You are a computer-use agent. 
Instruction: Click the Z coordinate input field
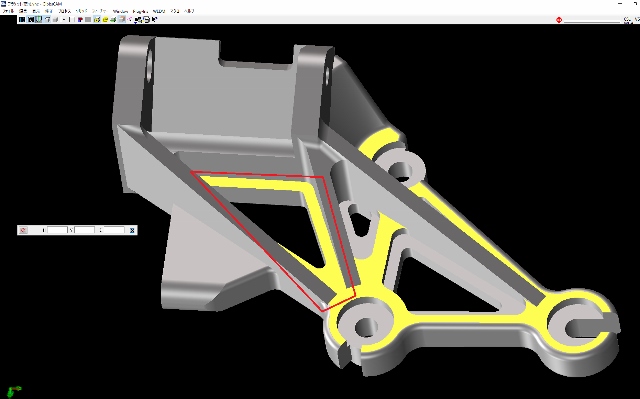click(x=114, y=230)
